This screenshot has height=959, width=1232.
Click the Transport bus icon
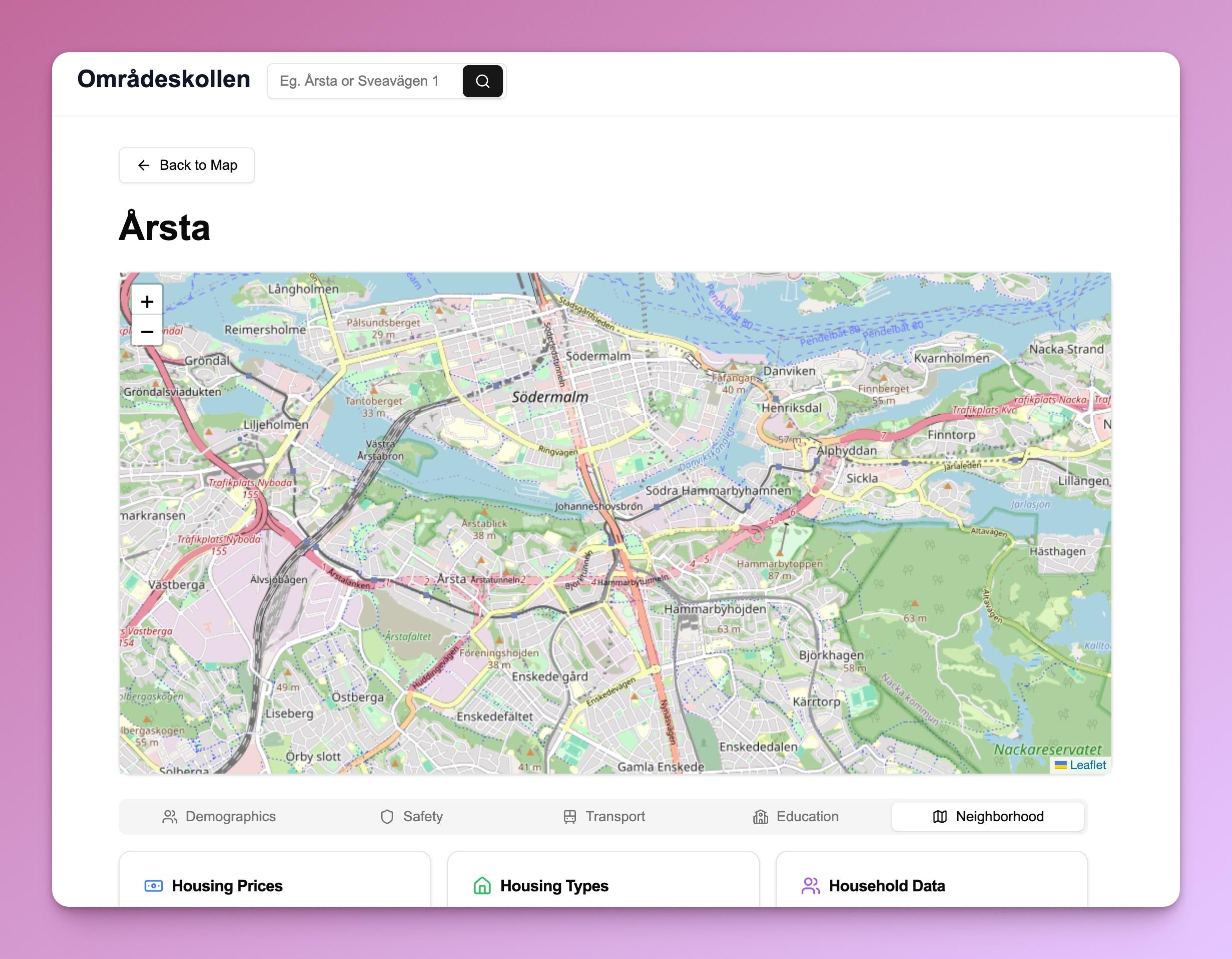[x=570, y=817]
